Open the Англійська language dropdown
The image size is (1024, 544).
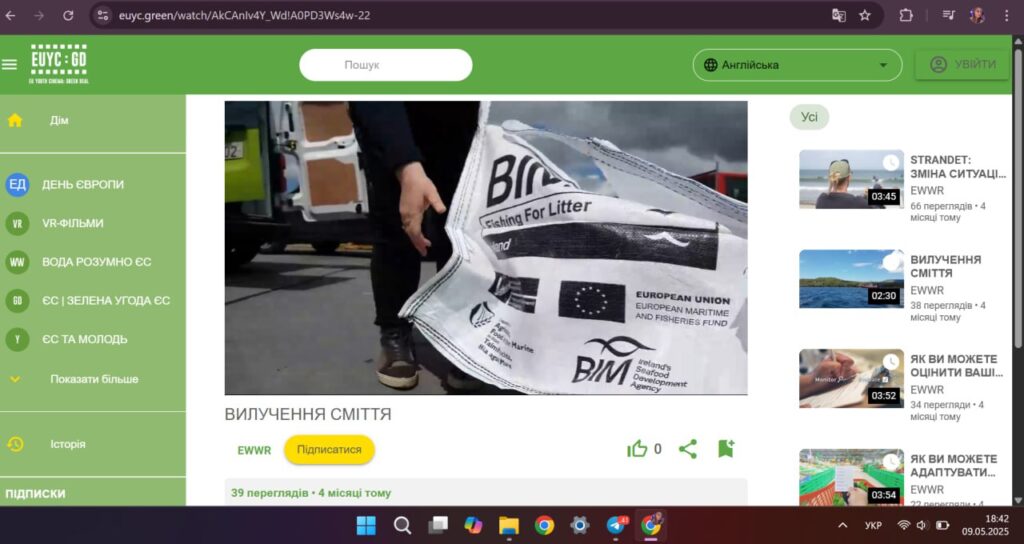click(x=797, y=65)
